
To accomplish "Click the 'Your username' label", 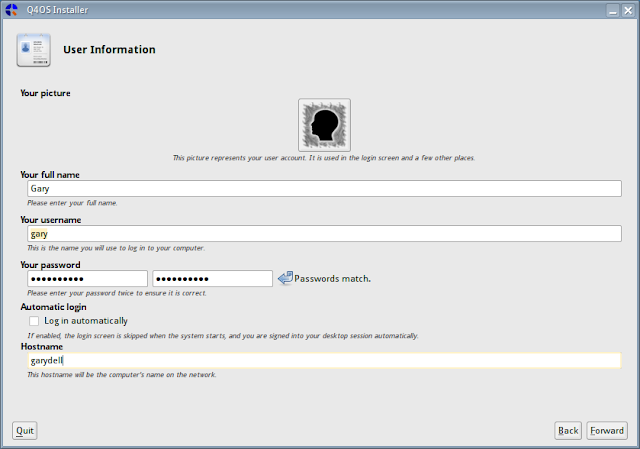I will (51, 220).
